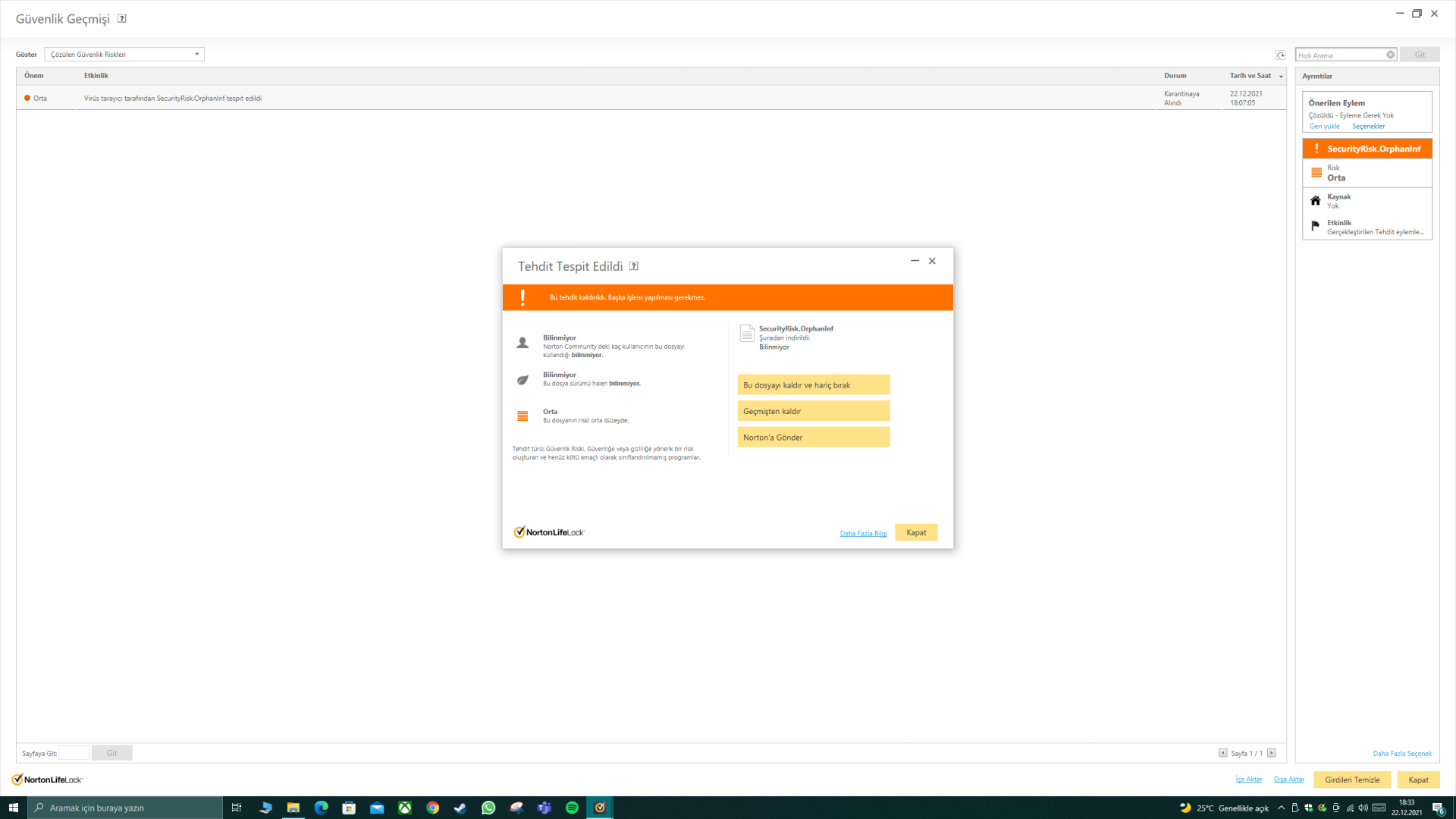
Task: Sort by Tarih ve Saat column arrow
Action: click(1281, 76)
